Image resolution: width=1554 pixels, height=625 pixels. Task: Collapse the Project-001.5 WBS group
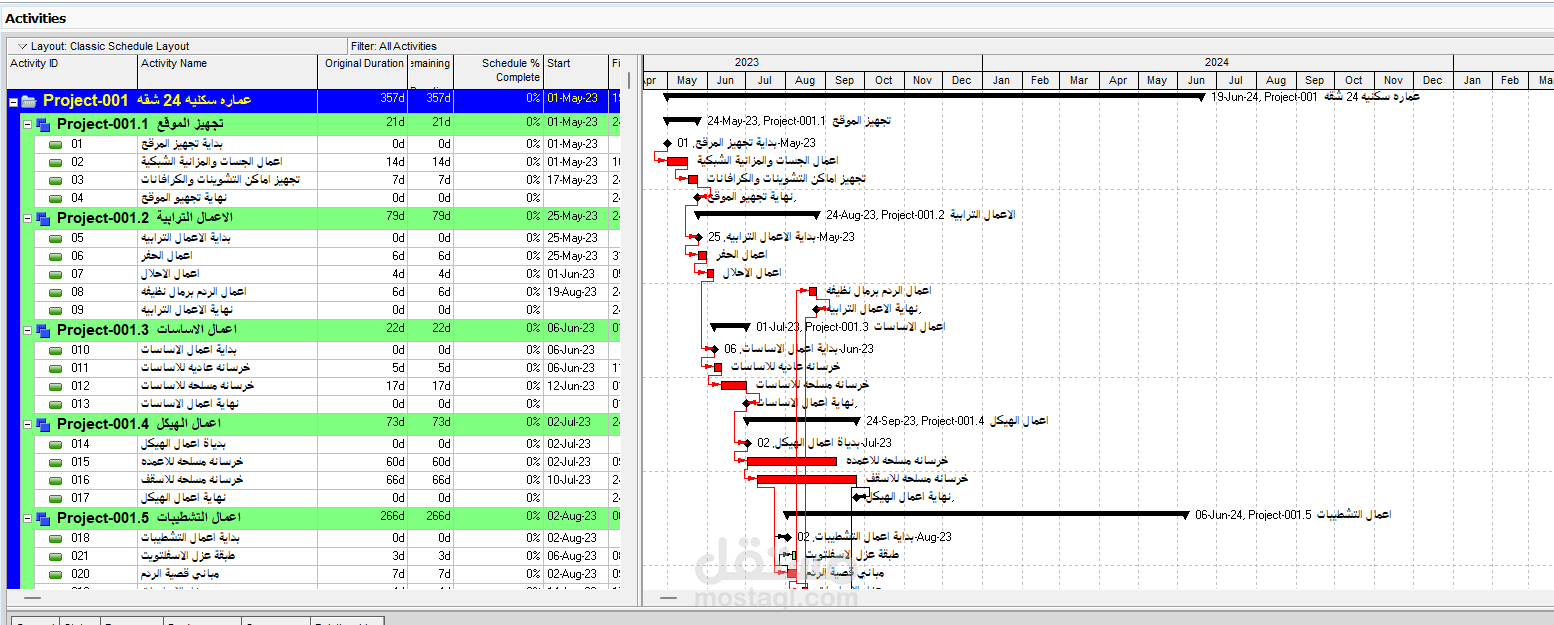pyautogui.click(x=27, y=518)
